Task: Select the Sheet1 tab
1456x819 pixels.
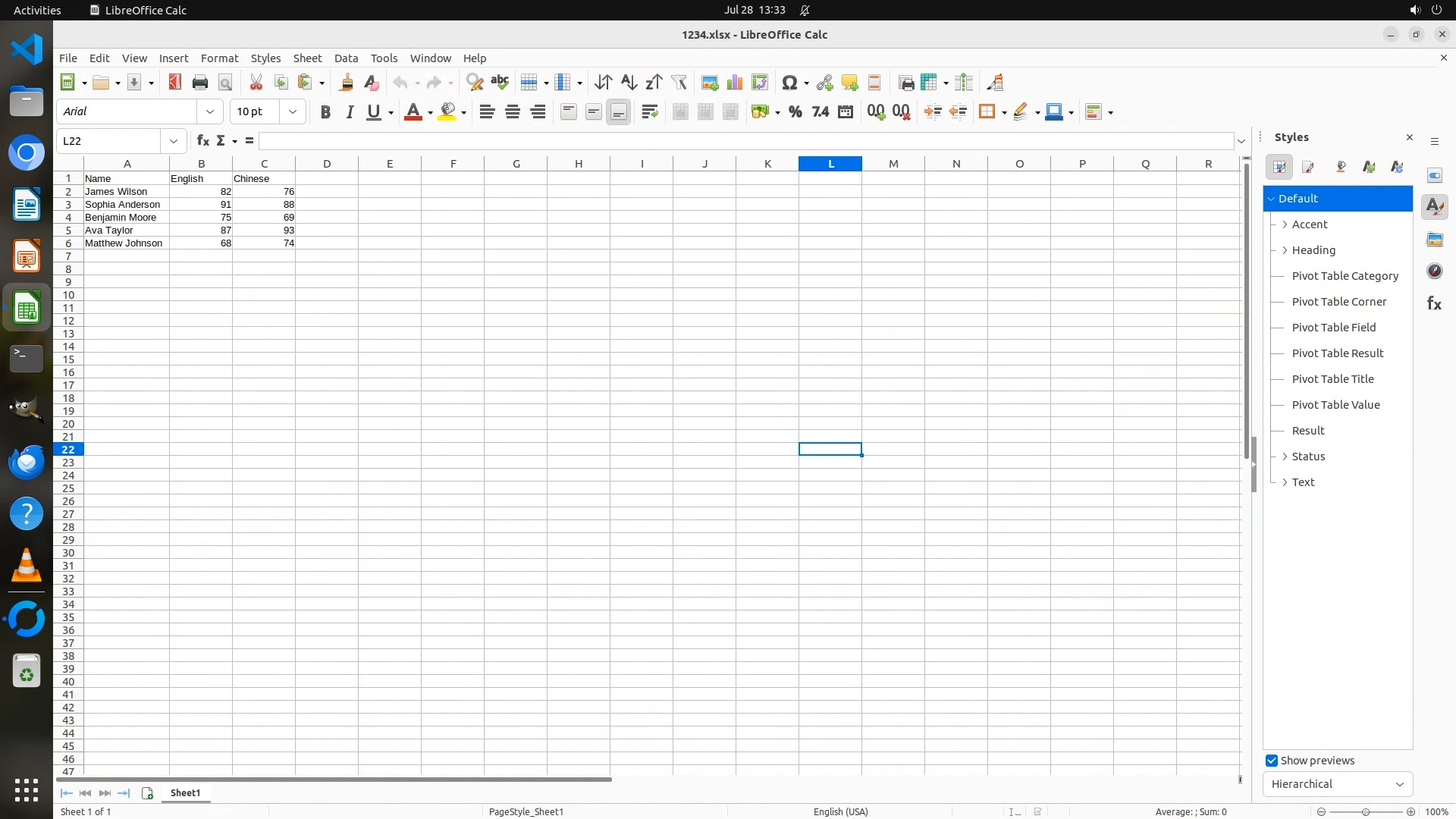Action: tap(185, 793)
